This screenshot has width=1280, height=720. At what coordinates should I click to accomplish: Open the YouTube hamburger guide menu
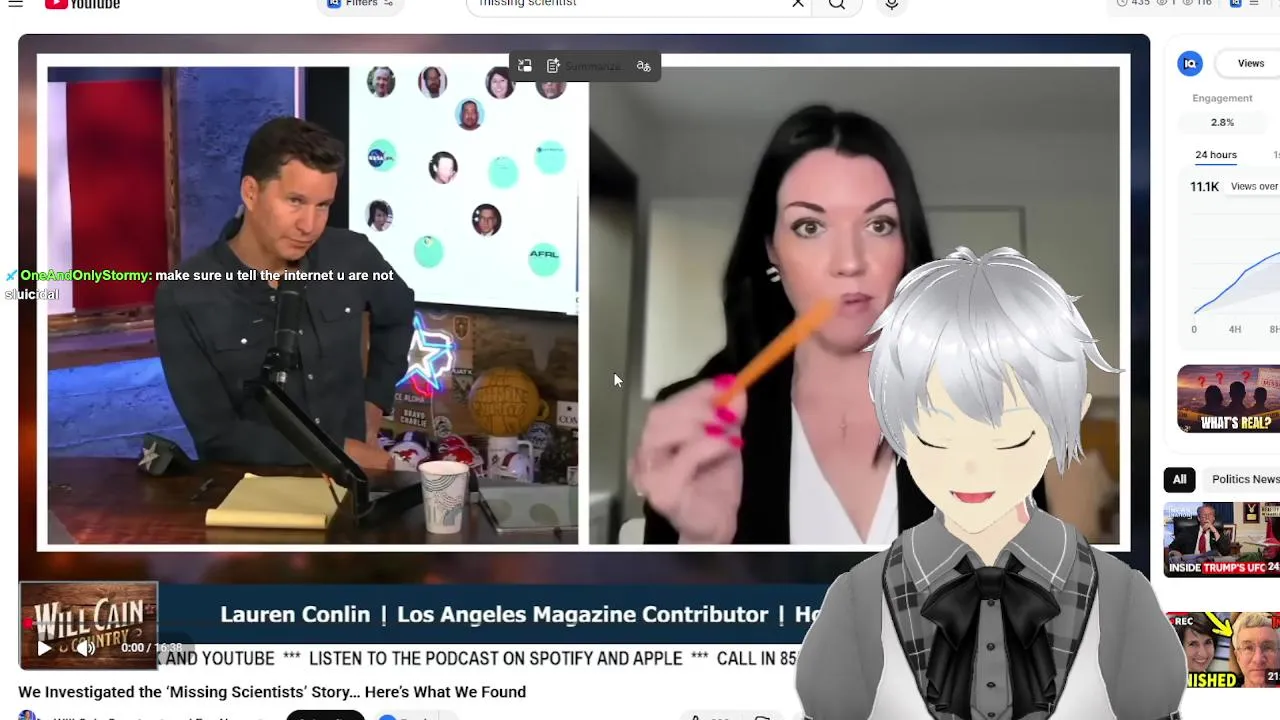tap(16, 4)
